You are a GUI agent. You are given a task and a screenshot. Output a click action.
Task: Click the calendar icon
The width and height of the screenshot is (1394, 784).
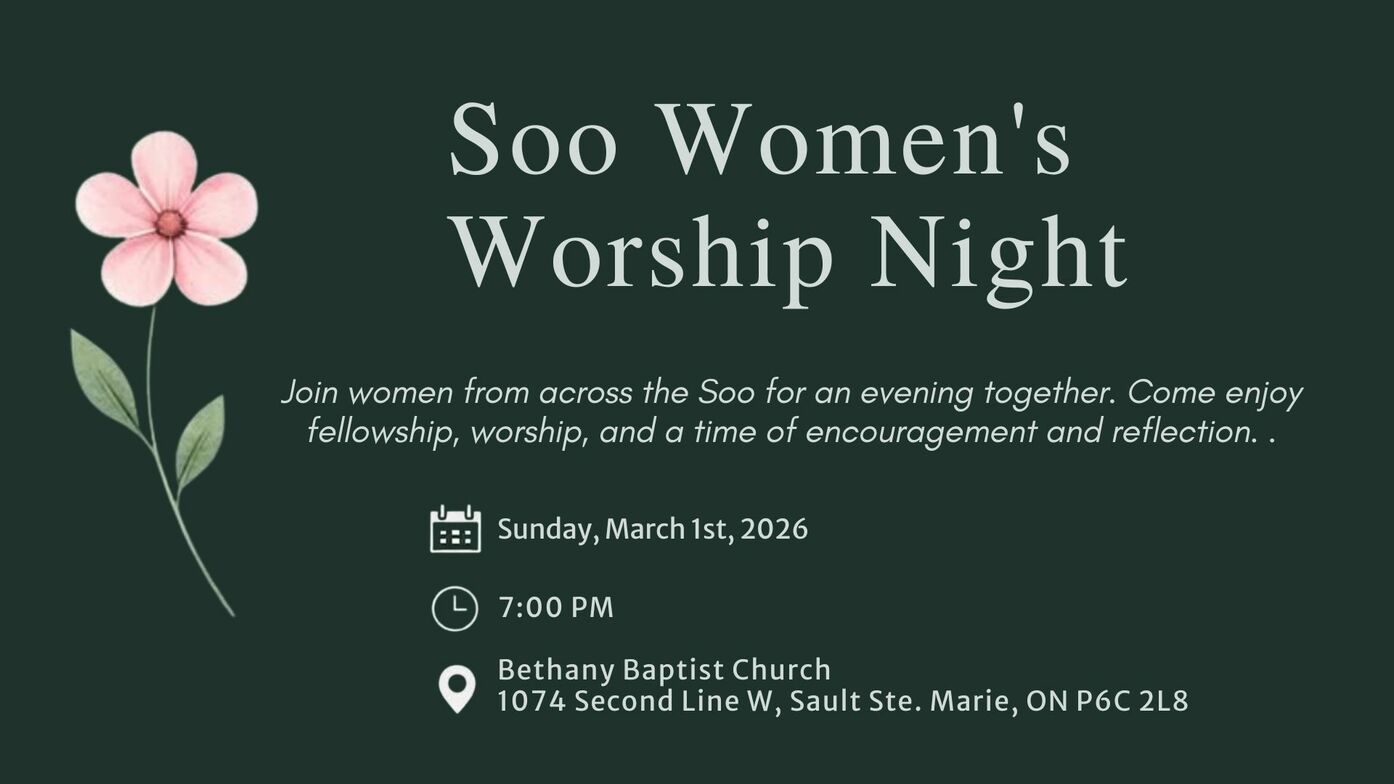[x=455, y=529]
